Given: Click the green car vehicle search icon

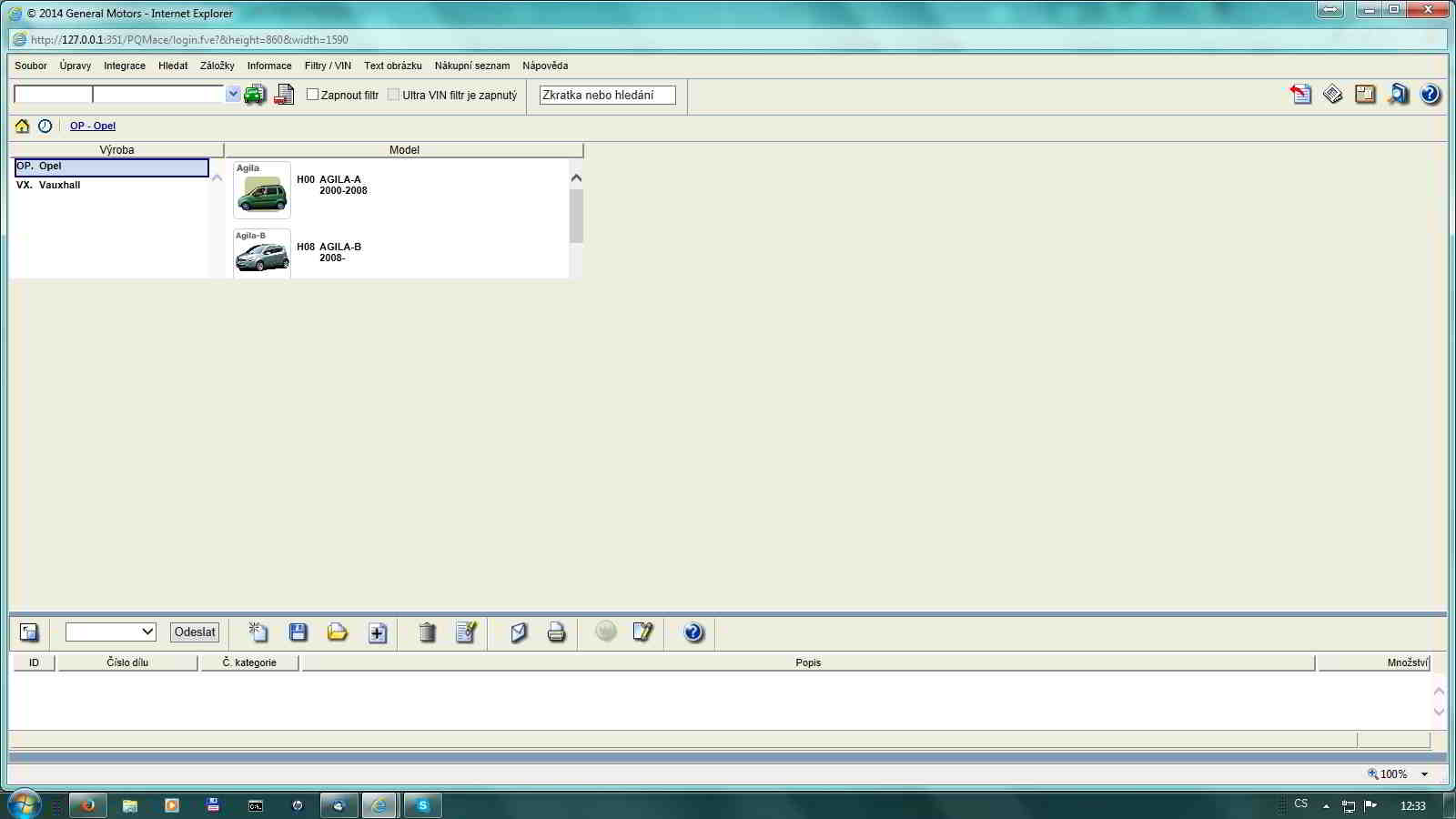Looking at the screenshot, I should click(255, 95).
